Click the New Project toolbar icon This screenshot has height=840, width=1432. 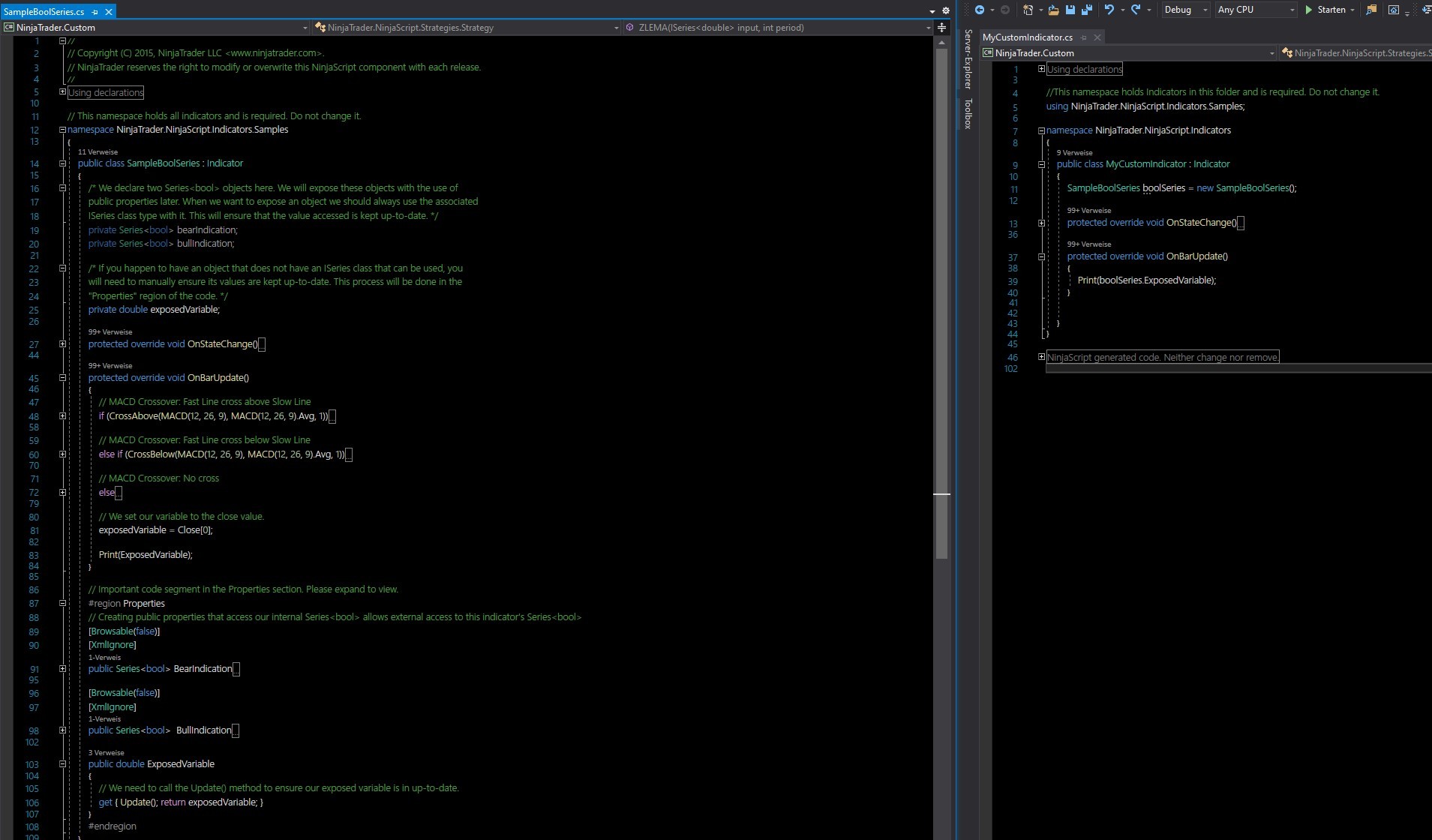[x=1028, y=10]
